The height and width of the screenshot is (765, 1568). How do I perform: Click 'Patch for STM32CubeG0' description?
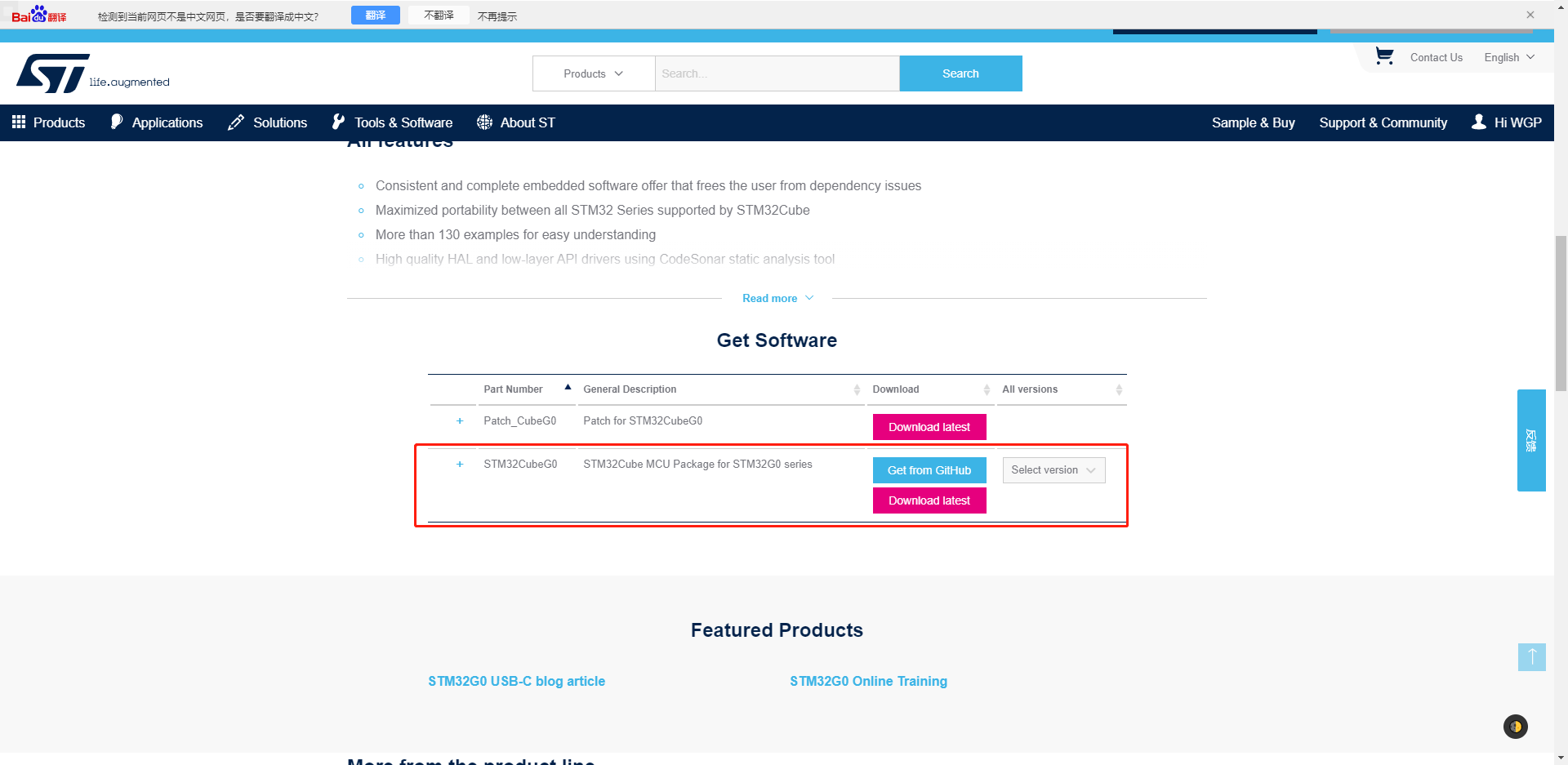(x=643, y=420)
